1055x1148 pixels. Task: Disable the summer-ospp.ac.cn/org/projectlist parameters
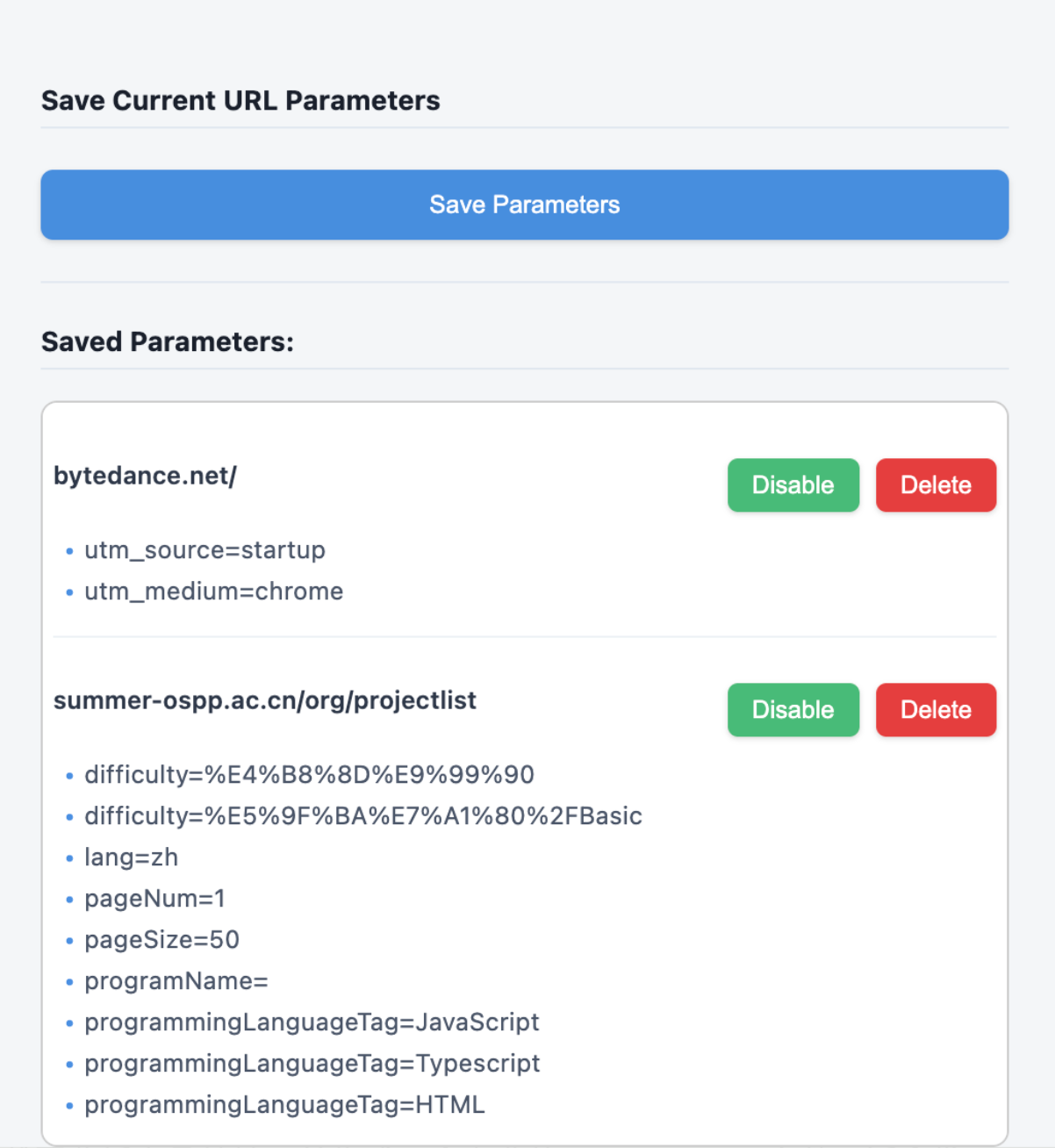point(793,709)
